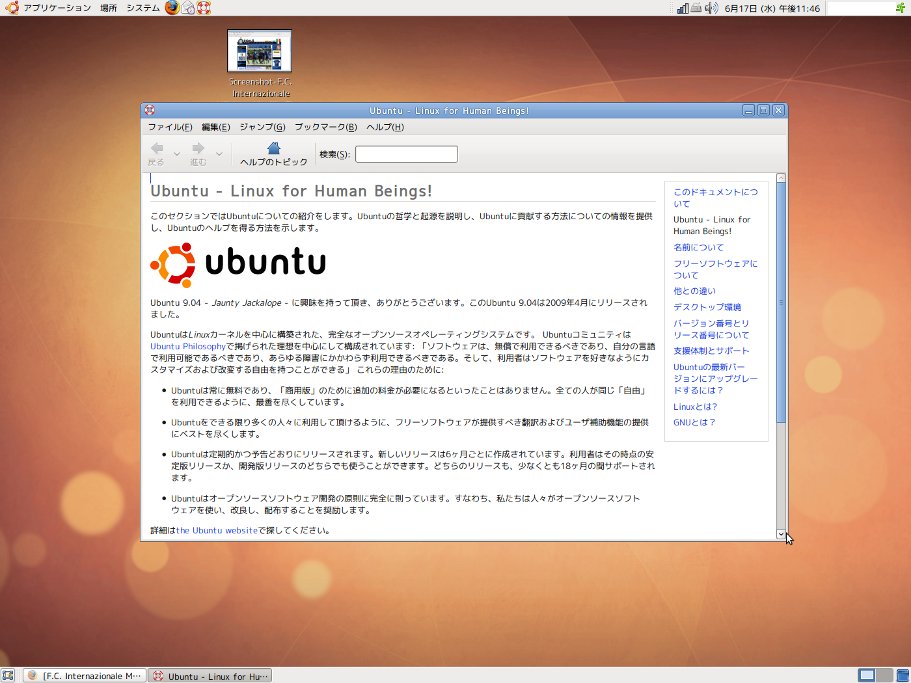This screenshot has height=683, width=911.
Task: Open sidebar link このドキュメントについて
Action: pos(715,197)
